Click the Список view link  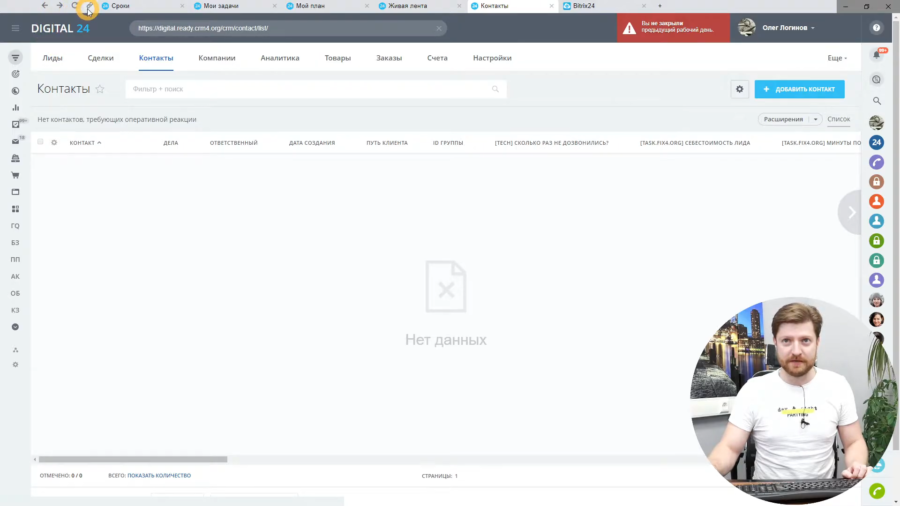[x=839, y=119]
